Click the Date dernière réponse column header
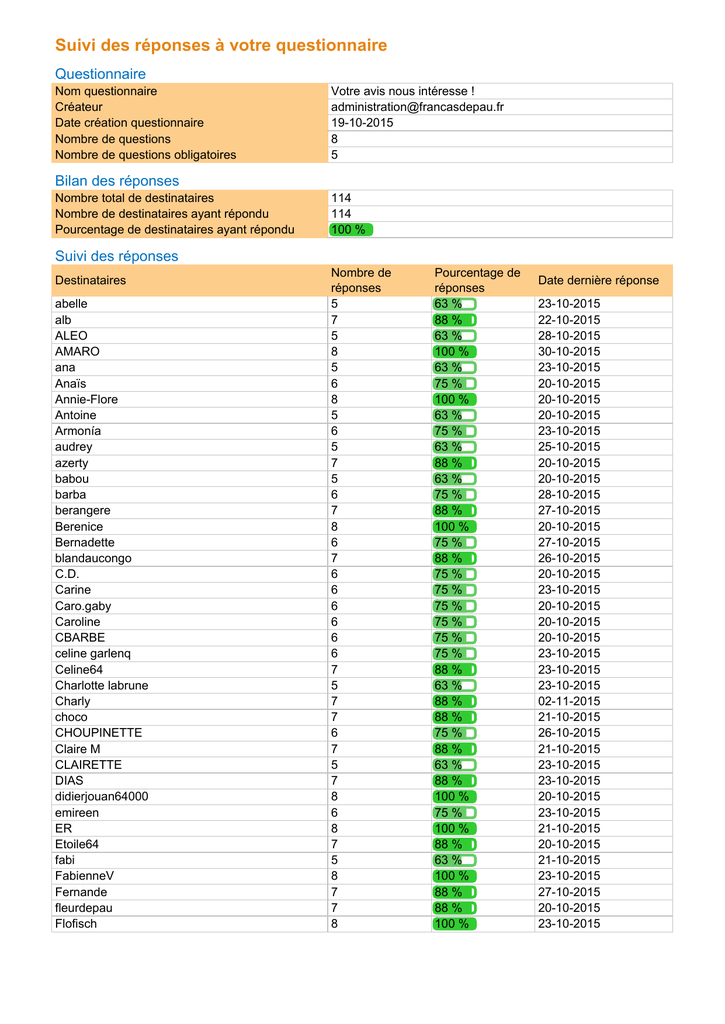725x1024 pixels. (598, 281)
